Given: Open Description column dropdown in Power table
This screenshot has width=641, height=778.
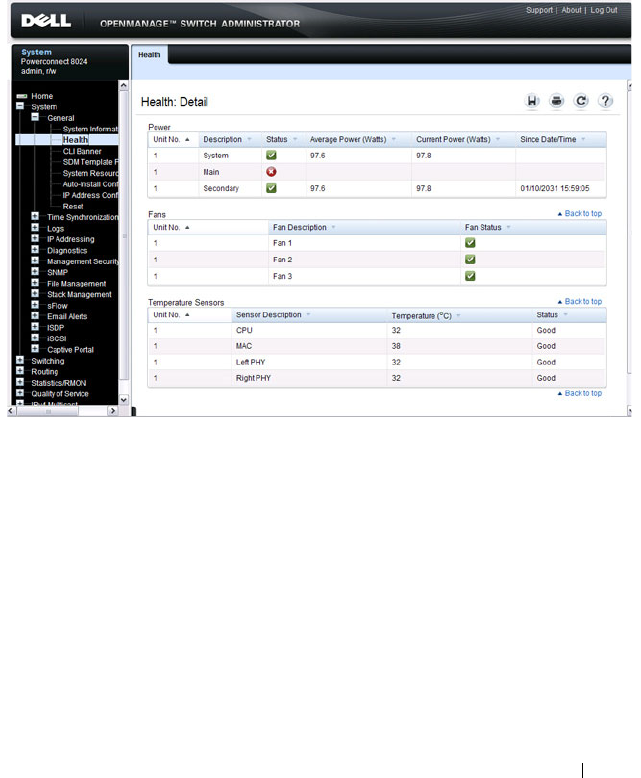Looking at the screenshot, I should click(250, 139).
